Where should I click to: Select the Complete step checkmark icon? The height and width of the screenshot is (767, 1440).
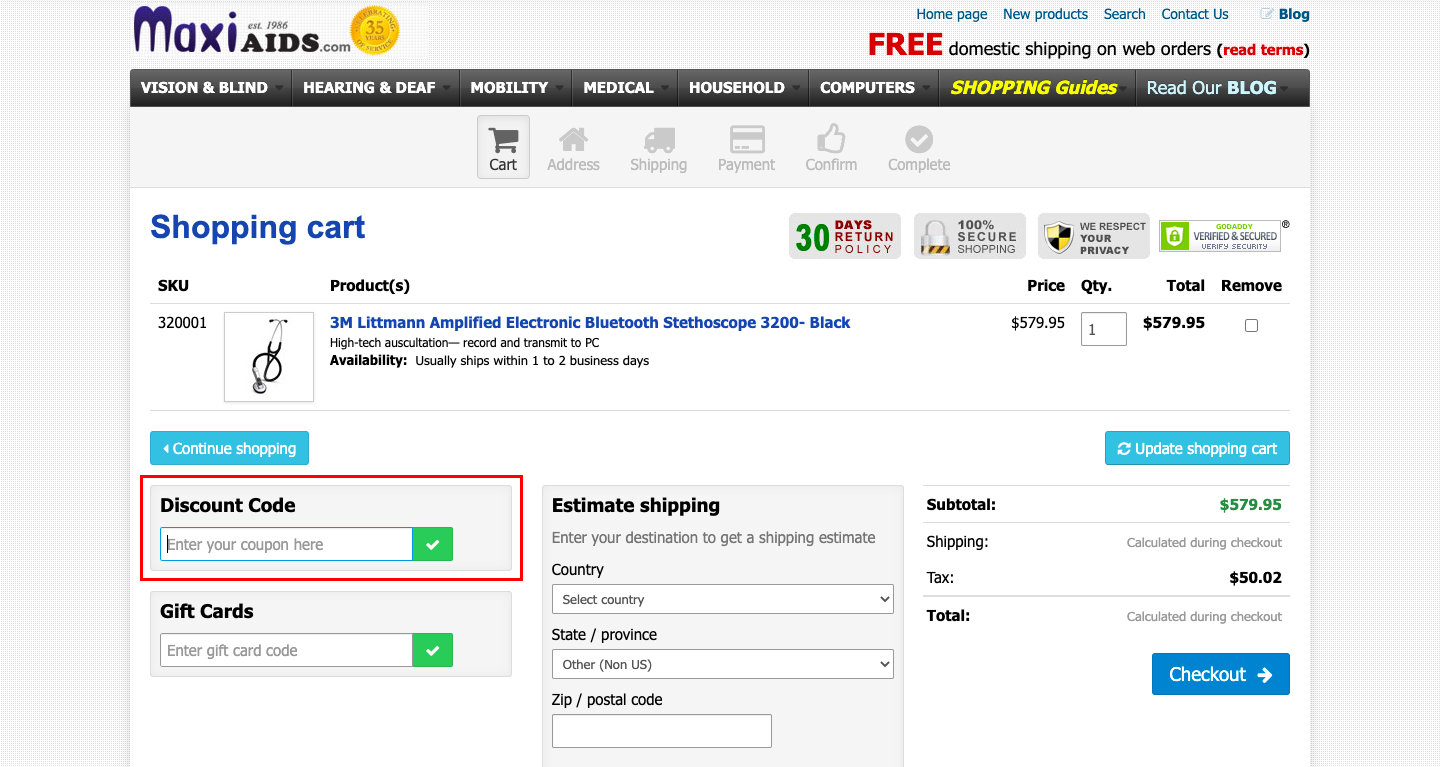tap(919, 139)
